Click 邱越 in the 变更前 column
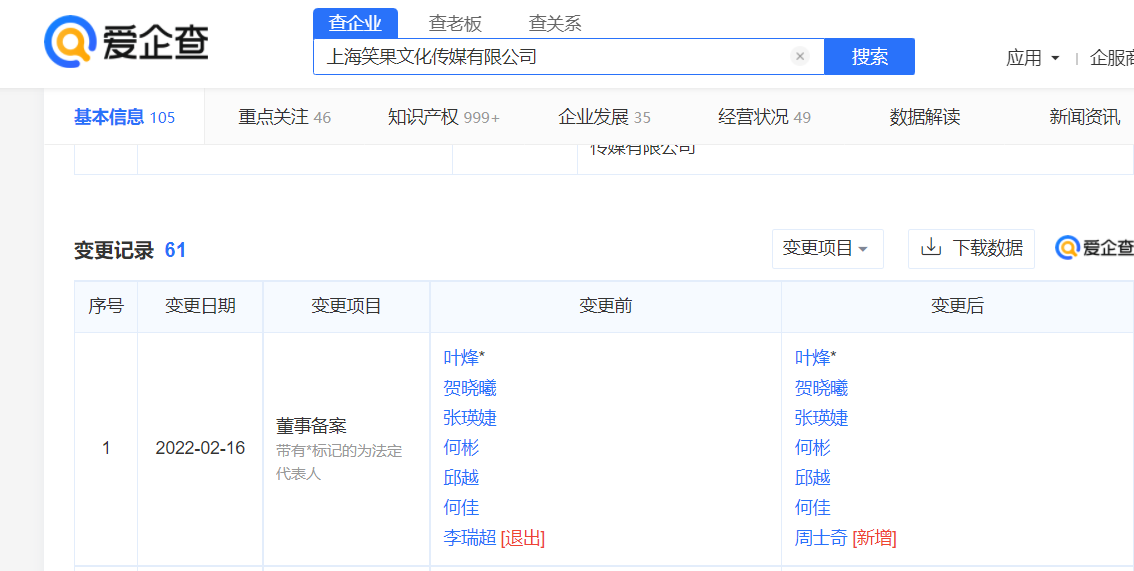 [461, 478]
